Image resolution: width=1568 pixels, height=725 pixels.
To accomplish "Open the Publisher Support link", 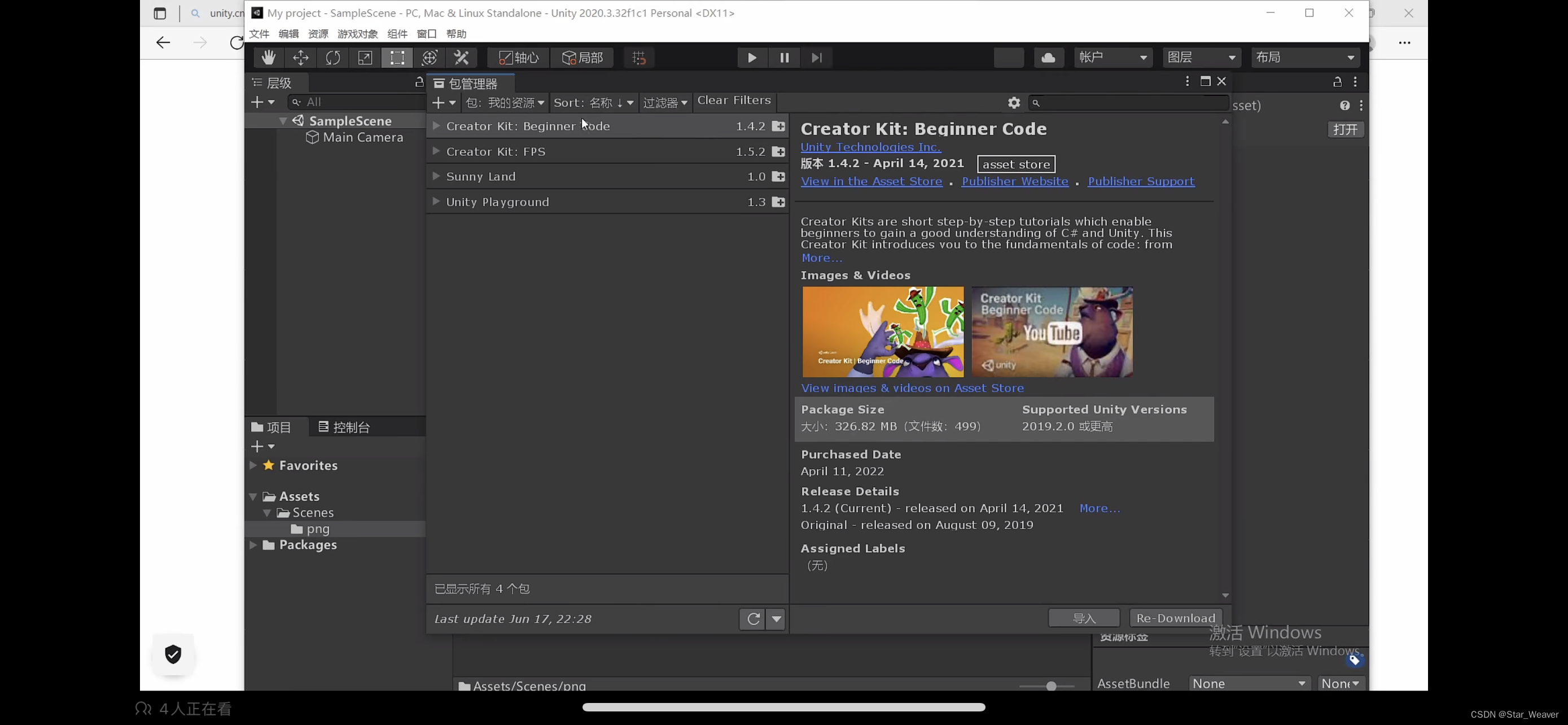I will pyautogui.click(x=1141, y=181).
